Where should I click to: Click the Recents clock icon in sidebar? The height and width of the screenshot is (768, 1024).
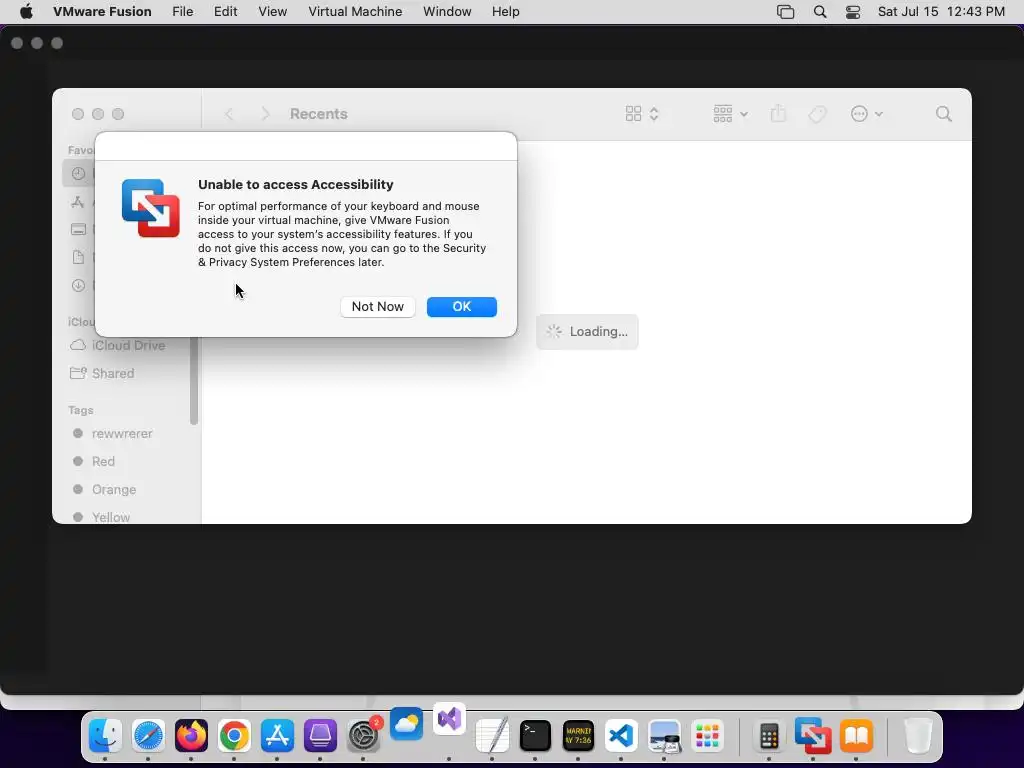pos(78,174)
